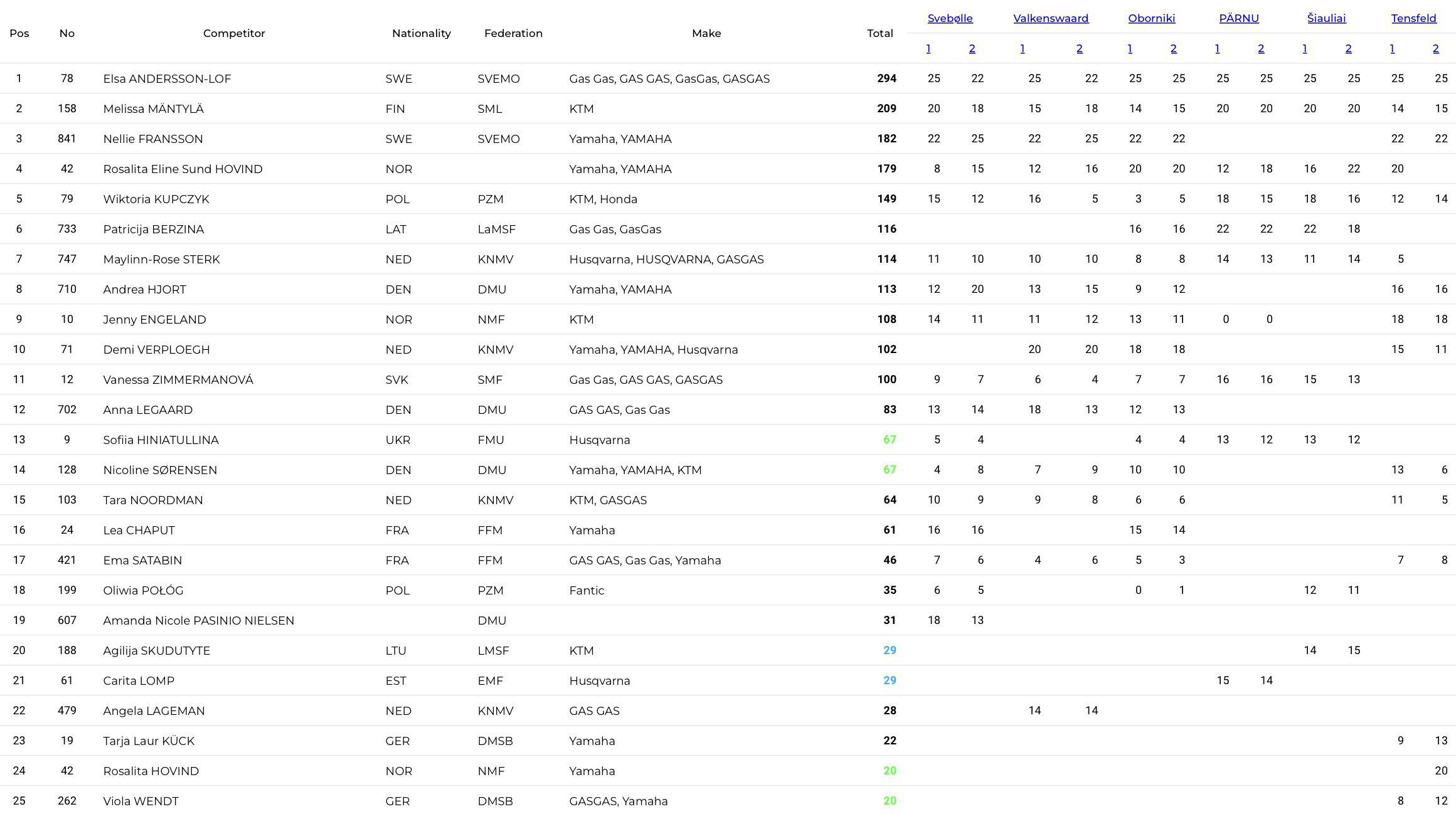Select competitor Wiktoria KUPCZYK
The height and width of the screenshot is (814, 1456).
tap(156, 199)
